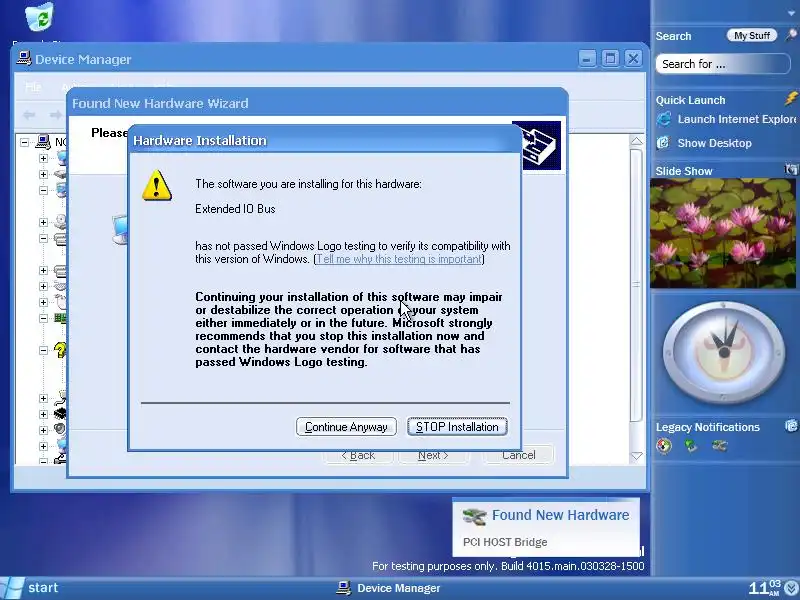Collapse the green circuit board node
Screen dimensions: 800x600
point(43,318)
